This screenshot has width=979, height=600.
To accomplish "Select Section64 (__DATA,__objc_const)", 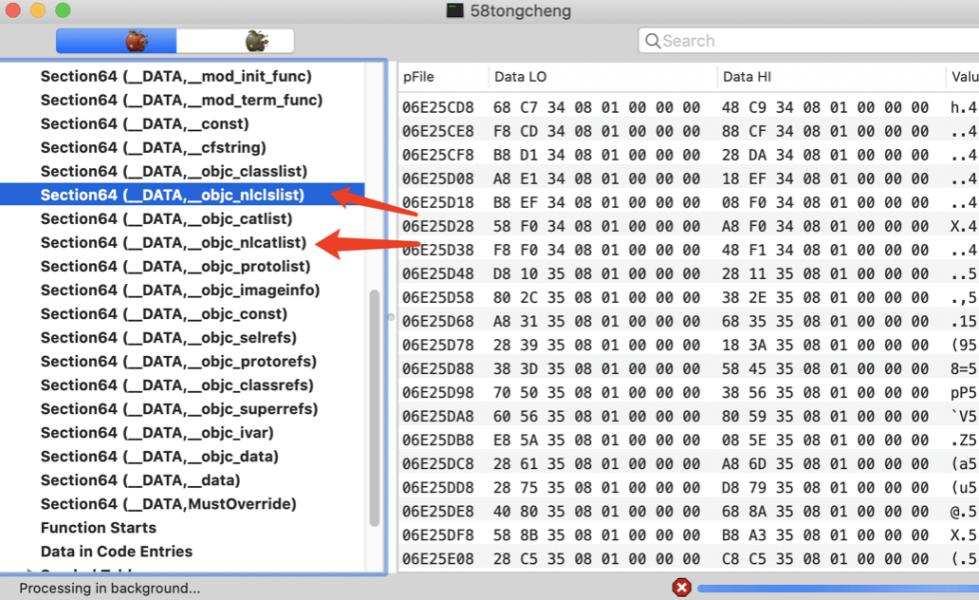I will 164,313.
